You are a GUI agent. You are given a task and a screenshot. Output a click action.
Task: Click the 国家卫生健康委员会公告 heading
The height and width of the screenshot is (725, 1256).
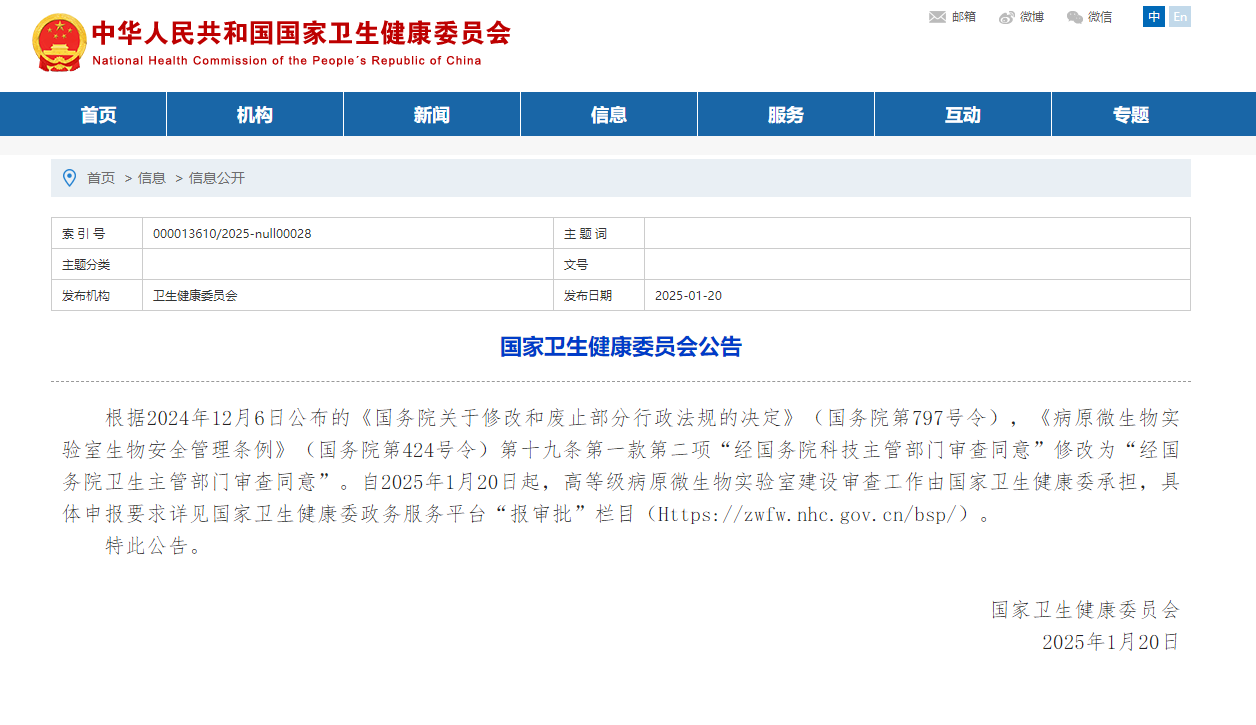[x=621, y=347]
